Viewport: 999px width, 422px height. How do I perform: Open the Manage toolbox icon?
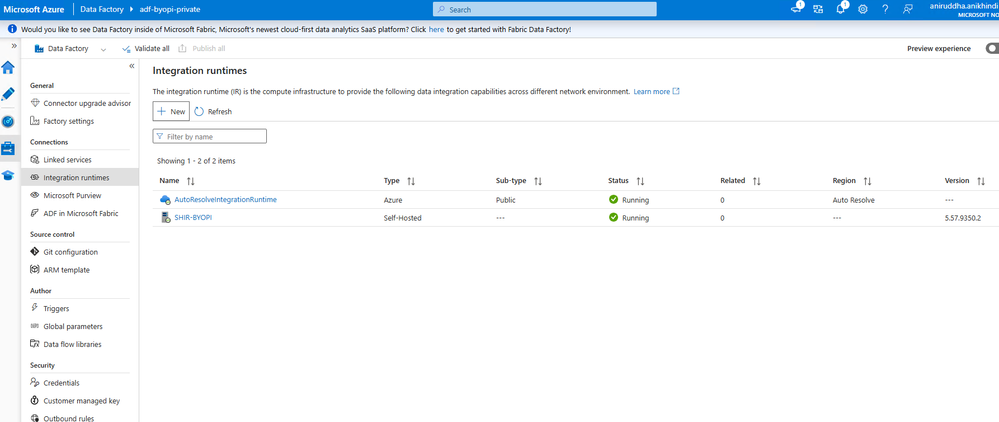(x=8, y=149)
